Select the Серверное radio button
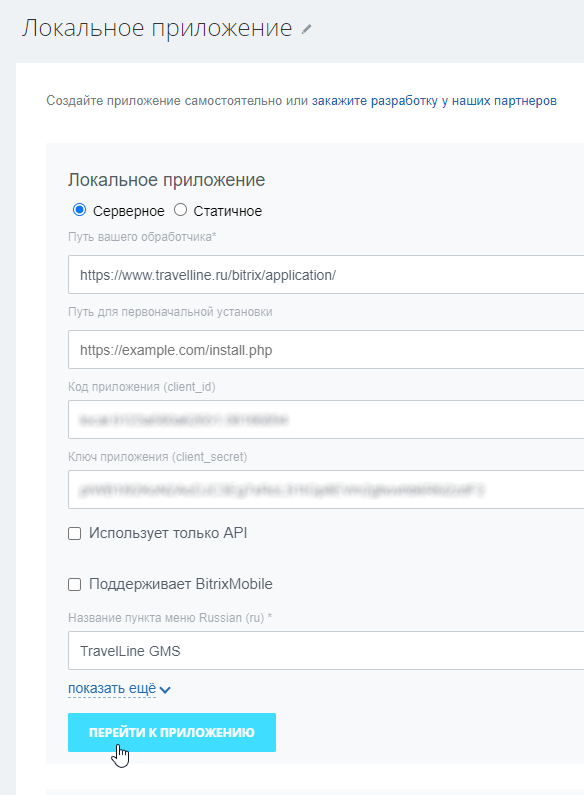The width and height of the screenshot is (584, 795). point(80,210)
